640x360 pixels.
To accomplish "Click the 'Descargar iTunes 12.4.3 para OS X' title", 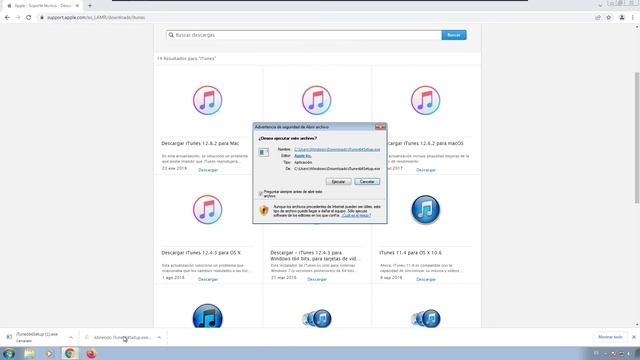I will click(x=201, y=253).
